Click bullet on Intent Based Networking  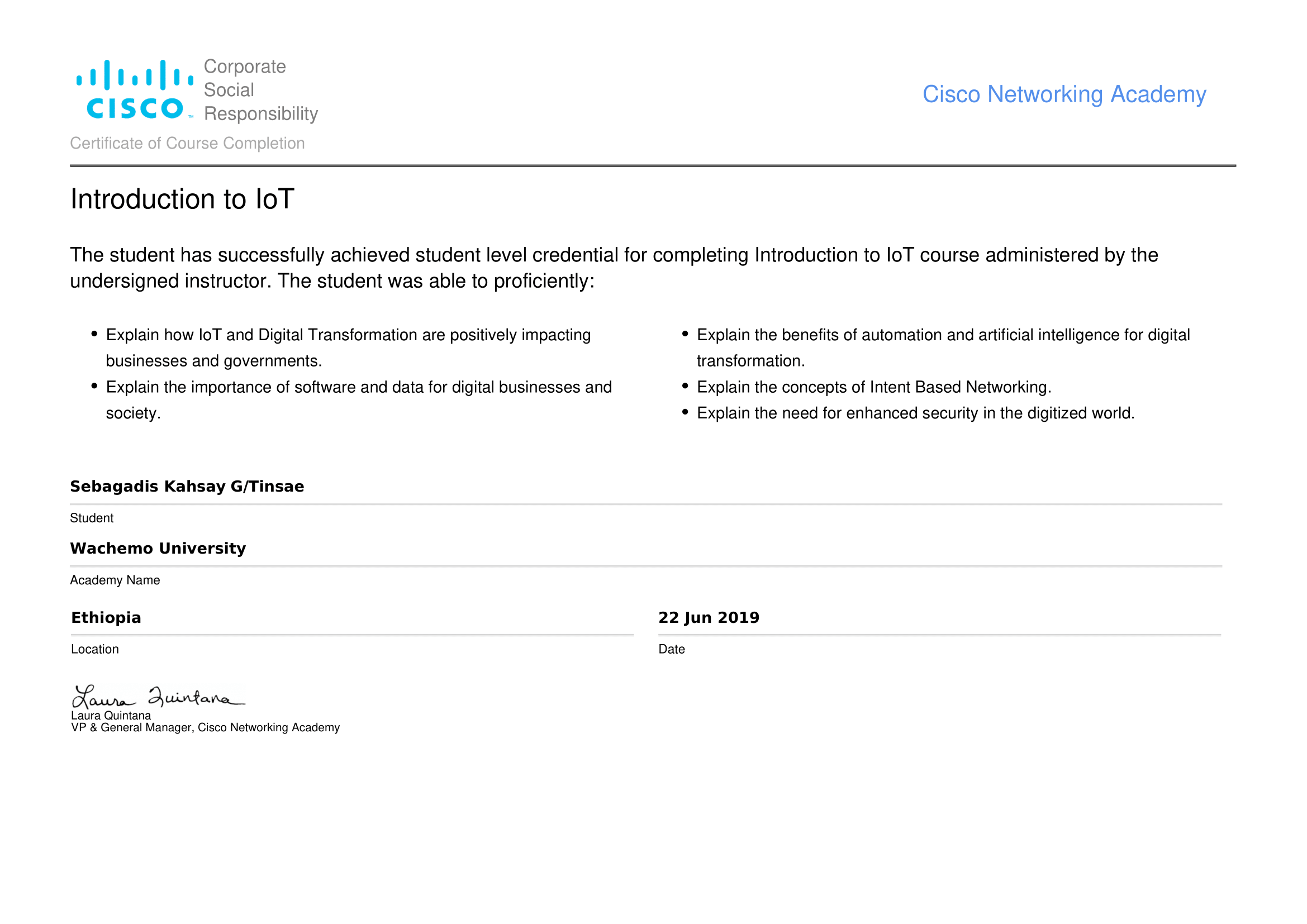point(867,388)
